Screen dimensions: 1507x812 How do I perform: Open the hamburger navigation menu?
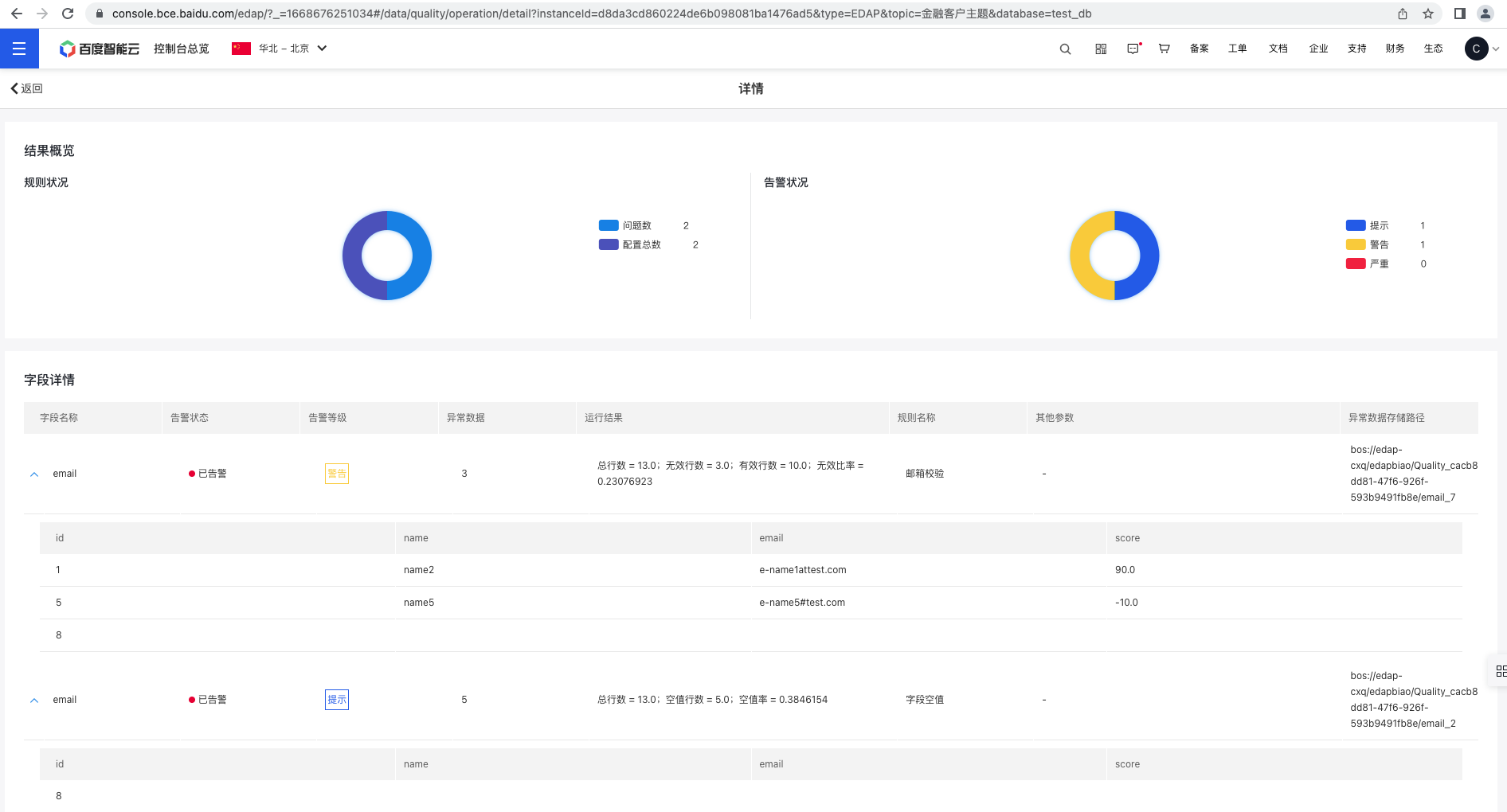pyautogui.click(x=19, y=49)
